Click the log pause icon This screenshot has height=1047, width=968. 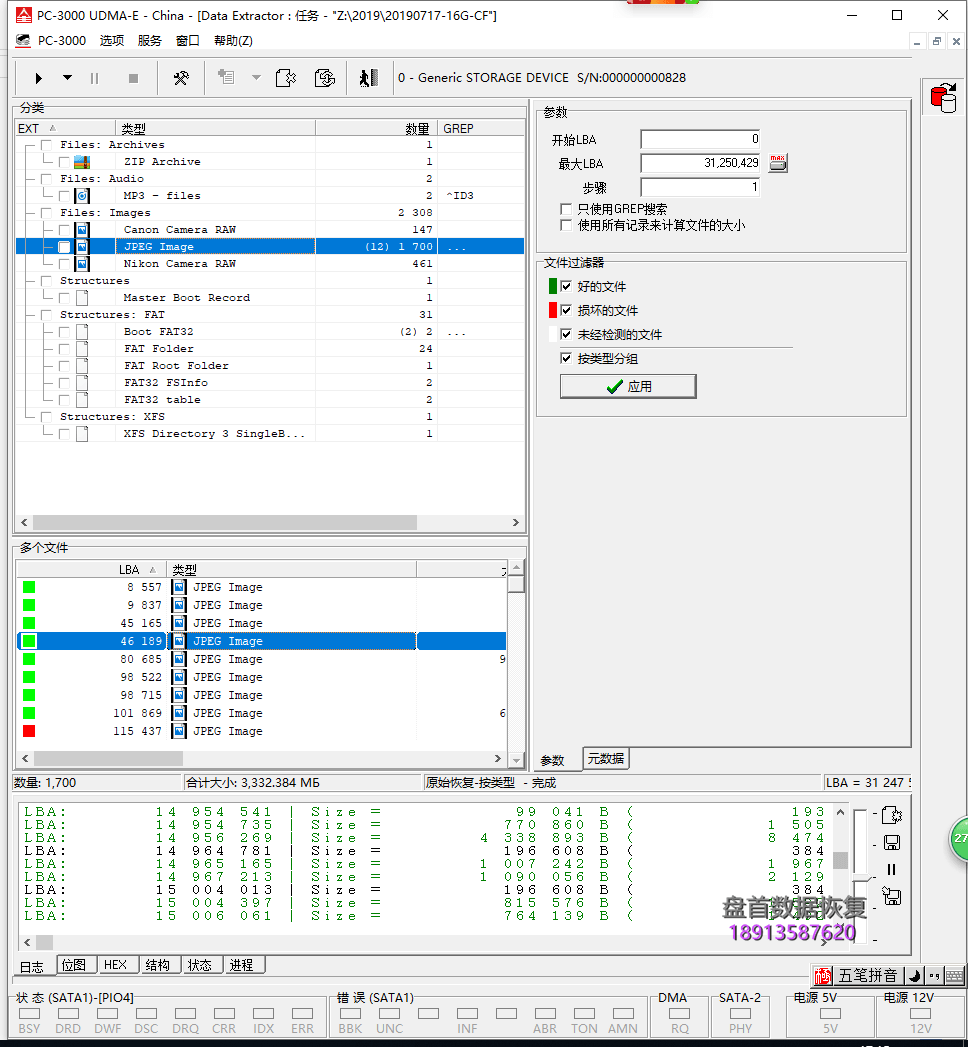pos(891,869)
